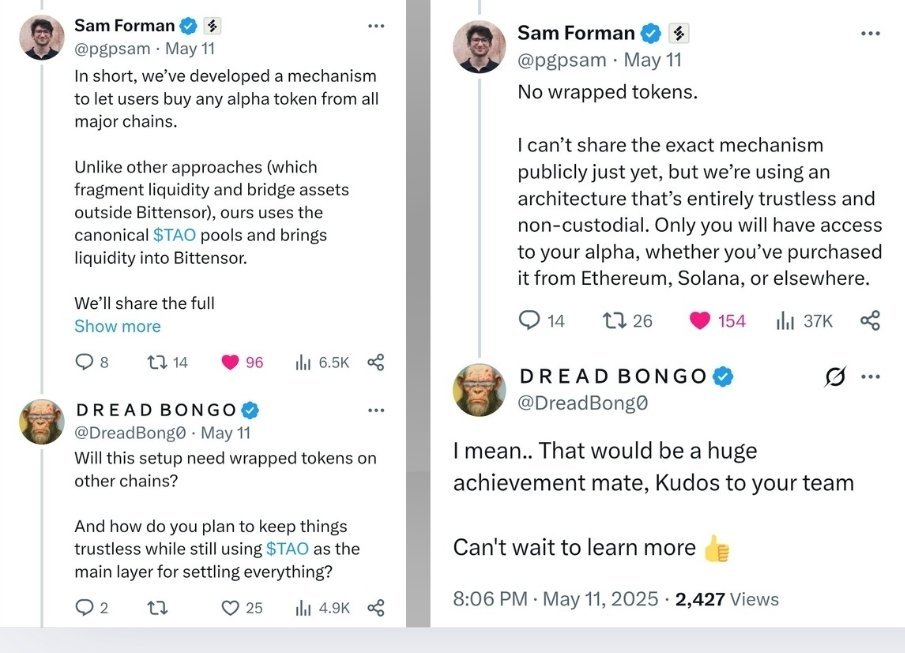Reply to Dread Bongo's tweet with 2 replies
Viewport: 905px width, 653px height.
point(85,607)
